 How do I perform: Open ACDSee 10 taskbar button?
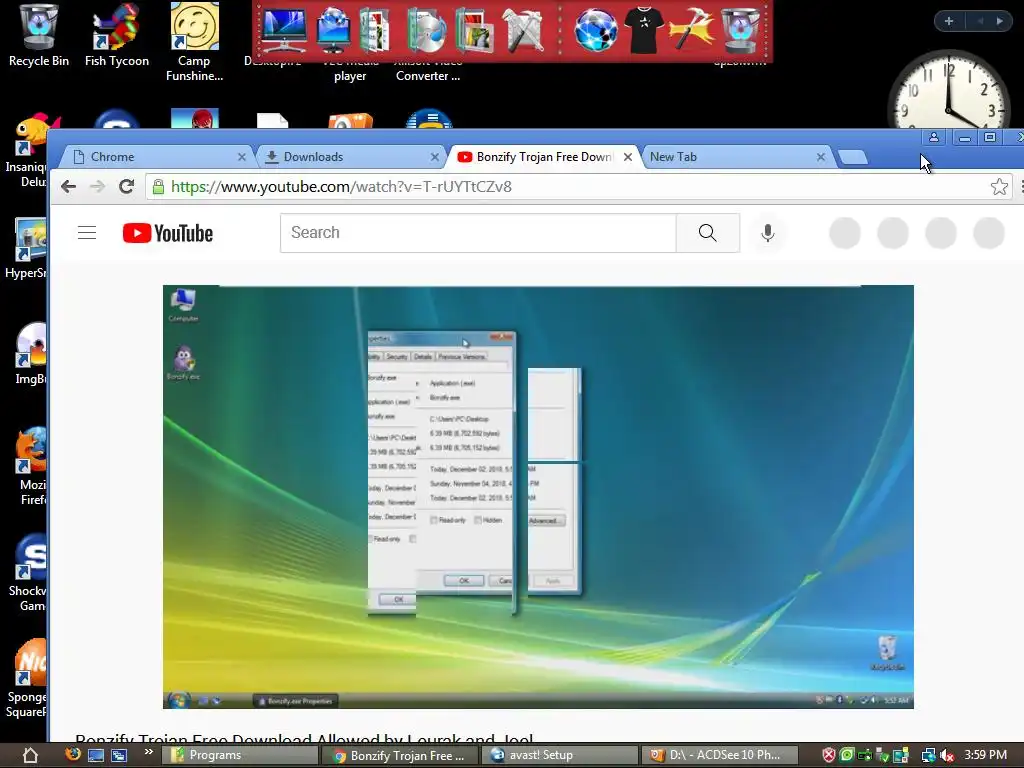(x=721, y=755)
